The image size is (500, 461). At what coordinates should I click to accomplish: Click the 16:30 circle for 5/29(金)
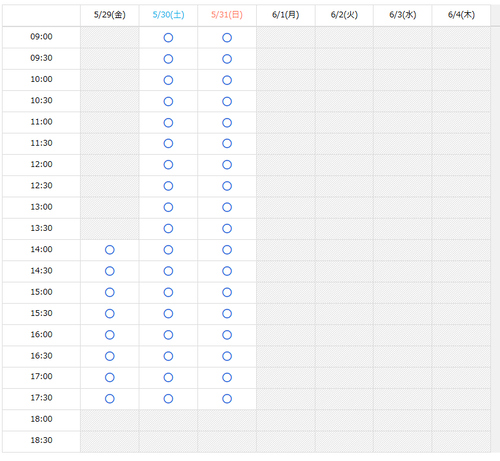(x=110, y=356)
